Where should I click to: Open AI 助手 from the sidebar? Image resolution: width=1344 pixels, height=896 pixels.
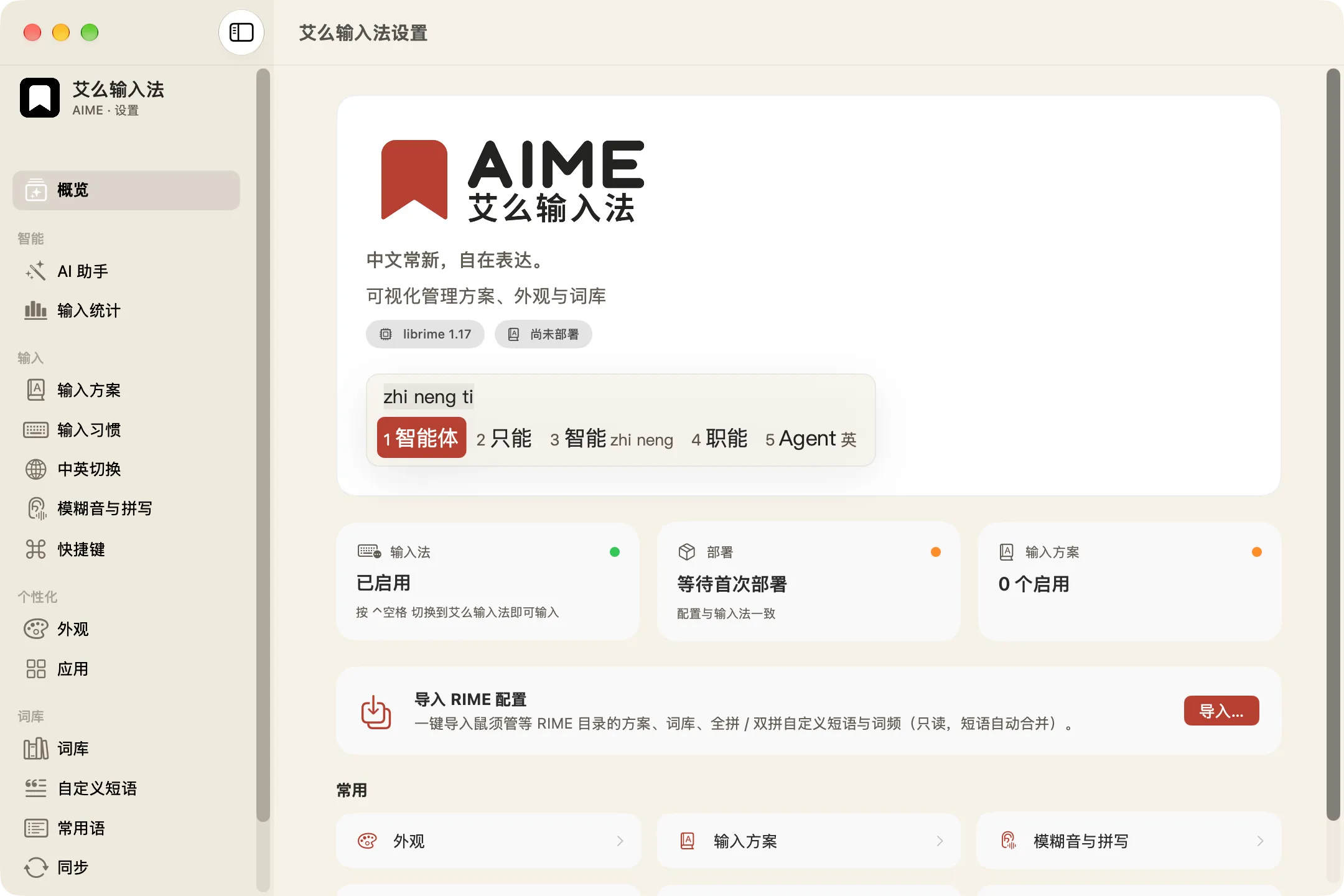(x=126, y=271)
